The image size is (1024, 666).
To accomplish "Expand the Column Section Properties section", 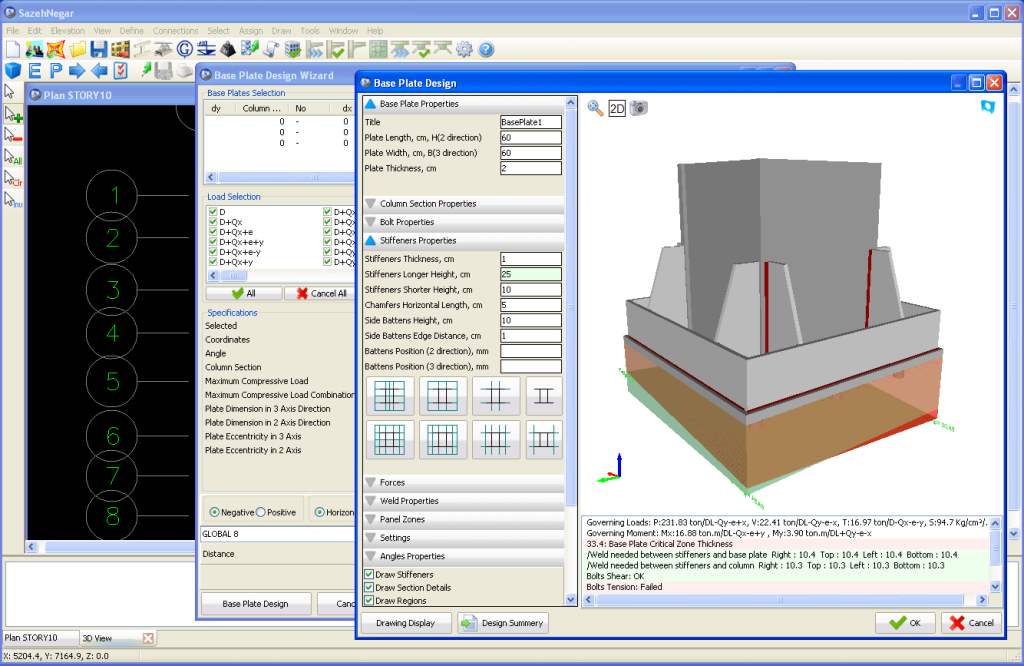I will [427, 204].
